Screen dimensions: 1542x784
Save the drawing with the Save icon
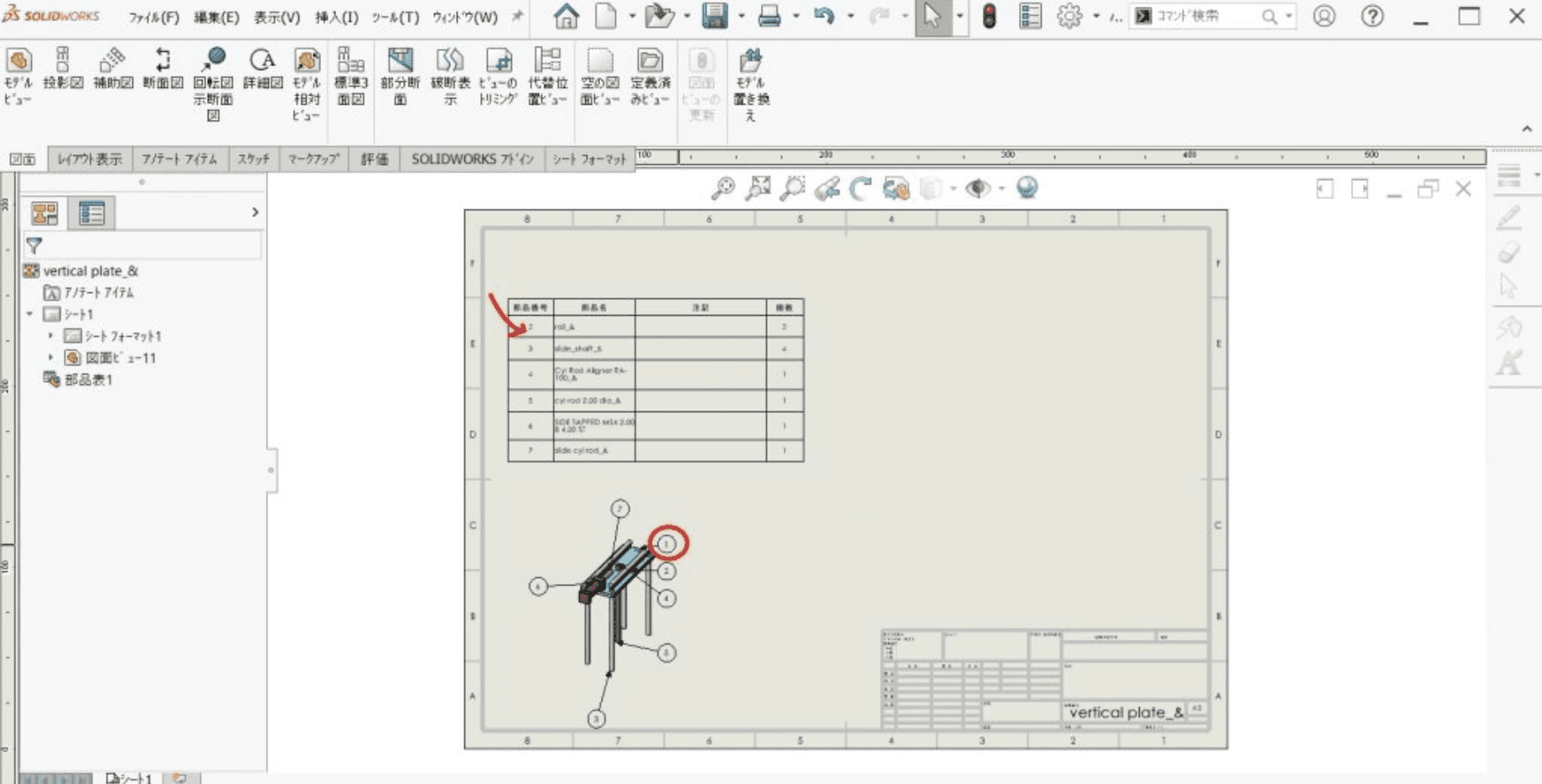pyautogui.click(x=715, y=16)
